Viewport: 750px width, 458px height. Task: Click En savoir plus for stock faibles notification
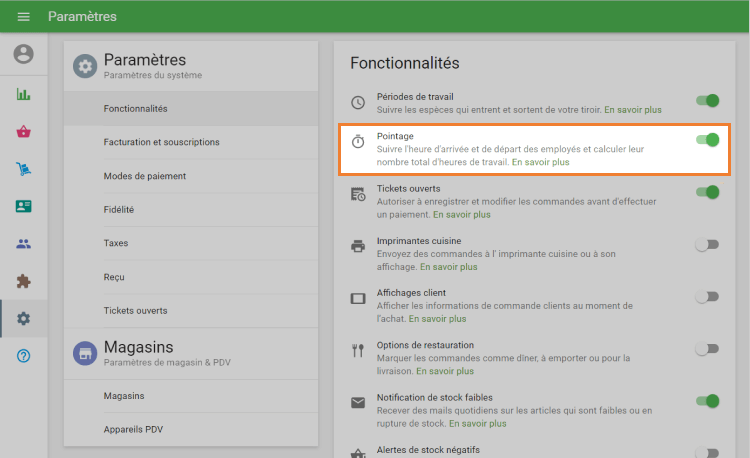pyautogui.click(x=477, y=424)
